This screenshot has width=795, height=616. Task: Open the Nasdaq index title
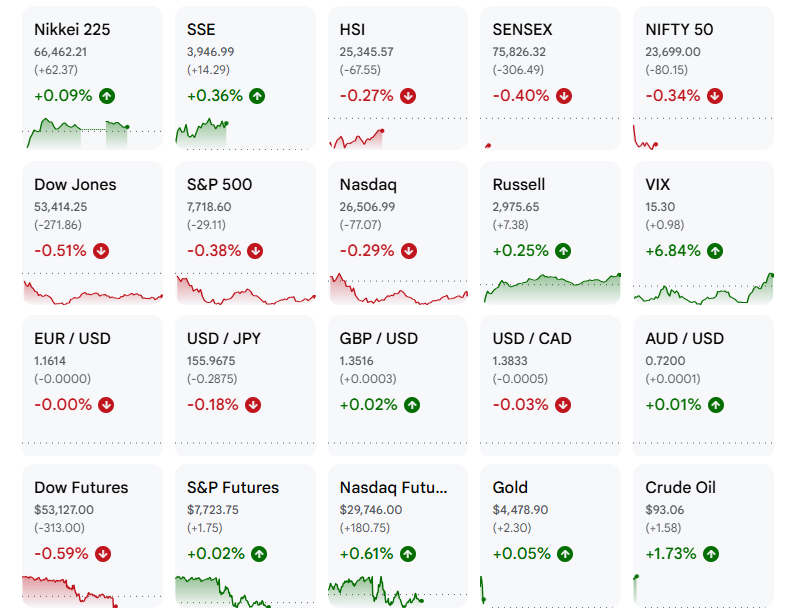[x=368, y=185]
